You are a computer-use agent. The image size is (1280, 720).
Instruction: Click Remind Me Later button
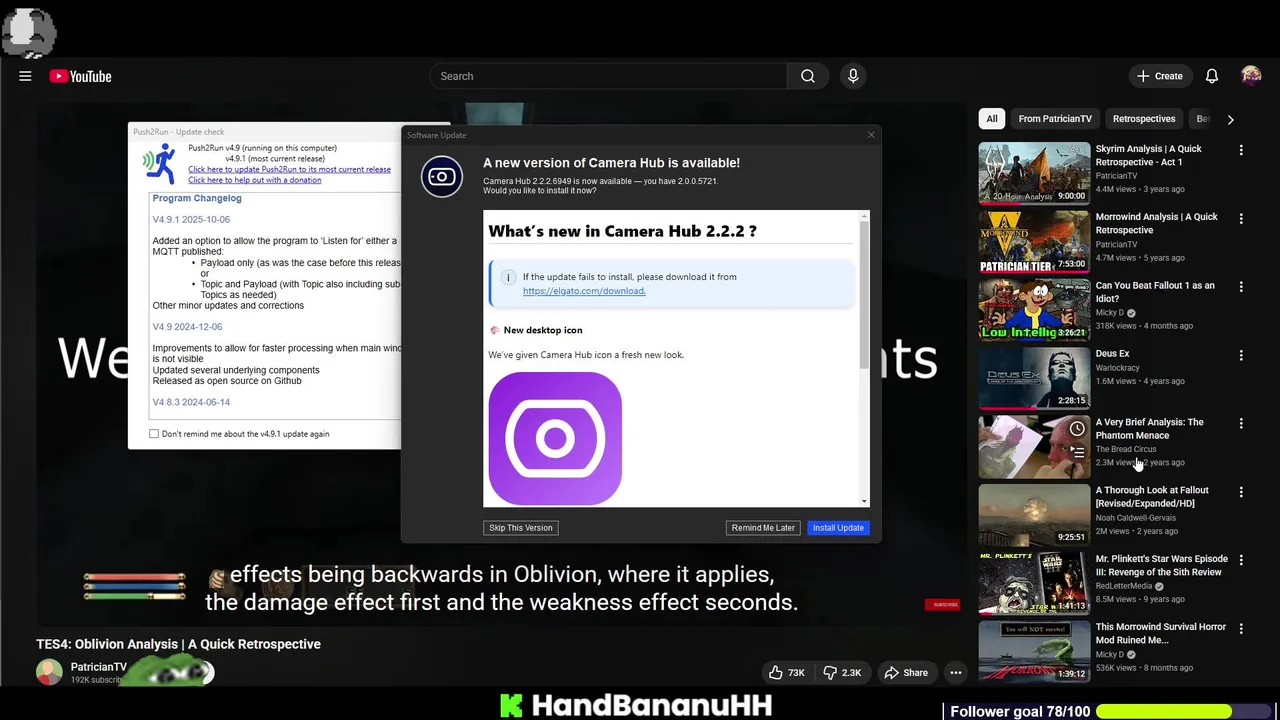(763, 528)
